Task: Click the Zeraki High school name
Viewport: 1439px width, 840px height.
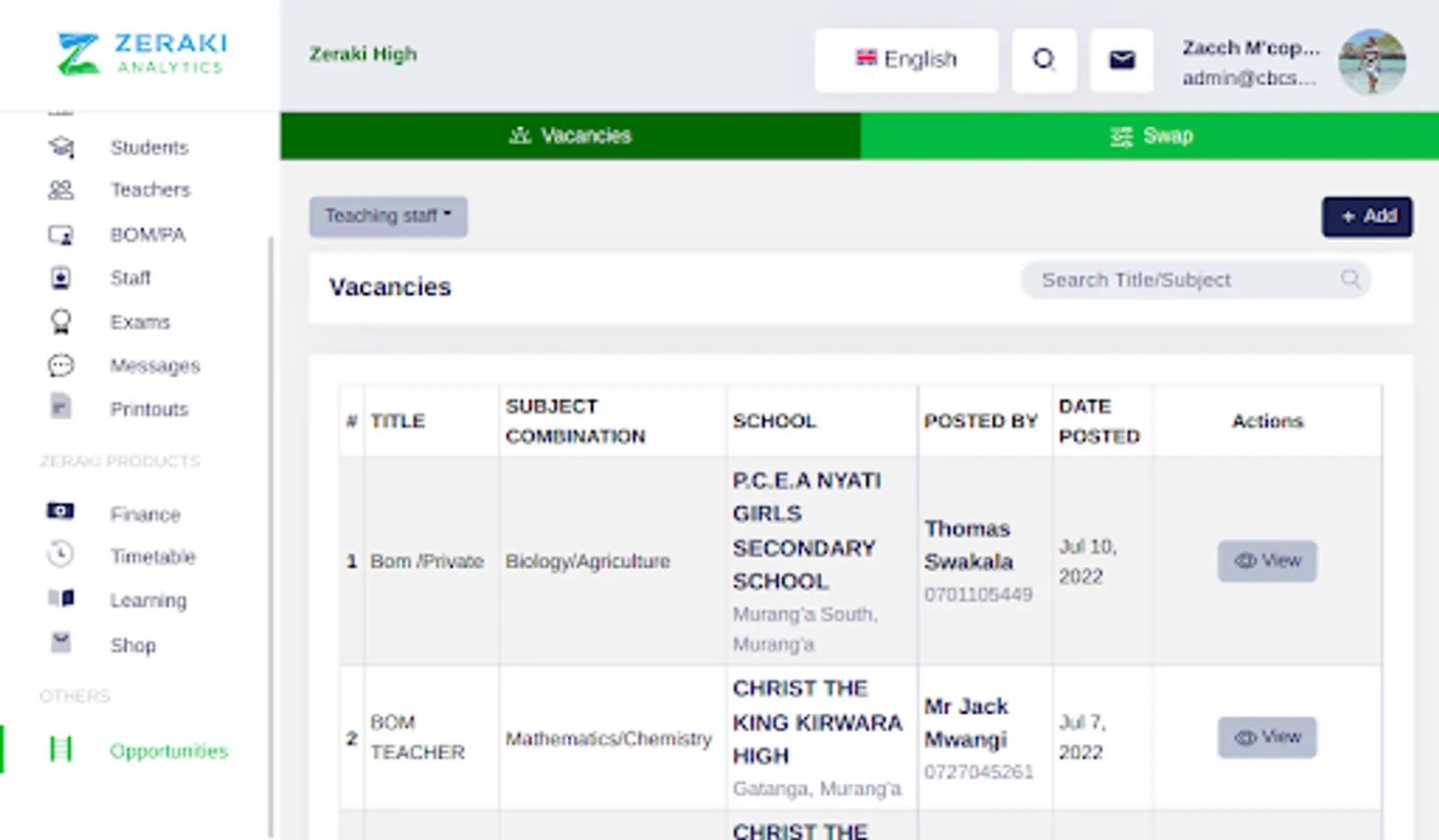Action: [x=363, y=54]
